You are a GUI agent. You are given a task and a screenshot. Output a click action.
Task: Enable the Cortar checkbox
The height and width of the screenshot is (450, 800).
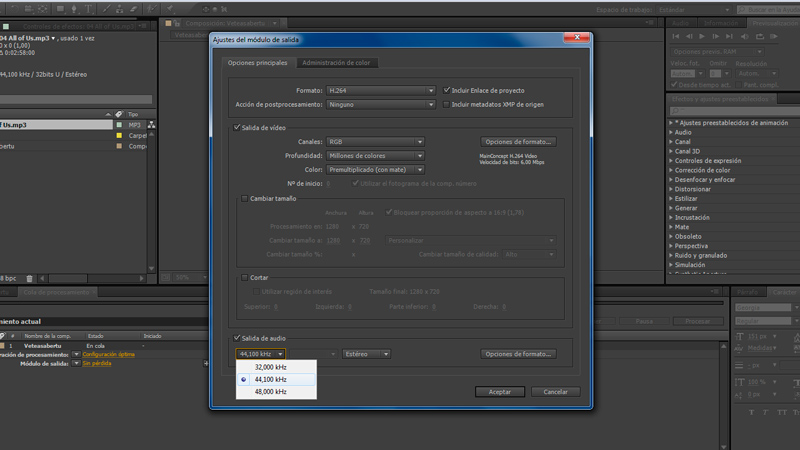tap(244, 278)
